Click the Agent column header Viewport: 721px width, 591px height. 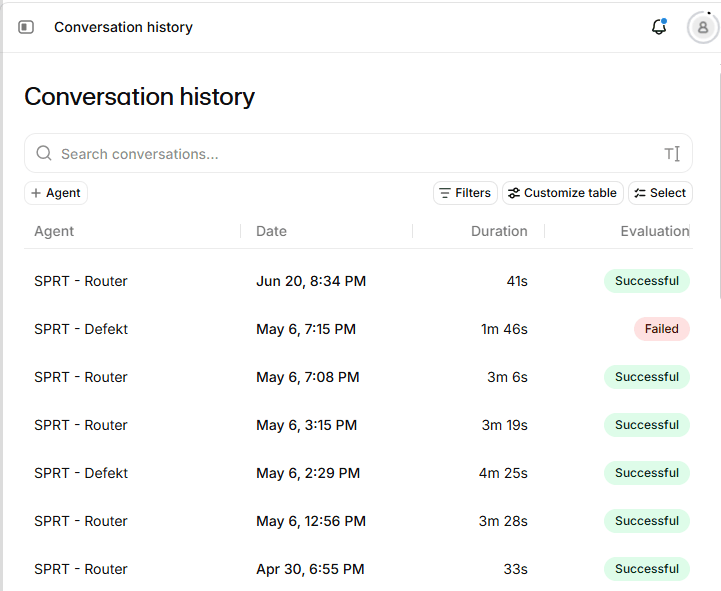(54, 231)
